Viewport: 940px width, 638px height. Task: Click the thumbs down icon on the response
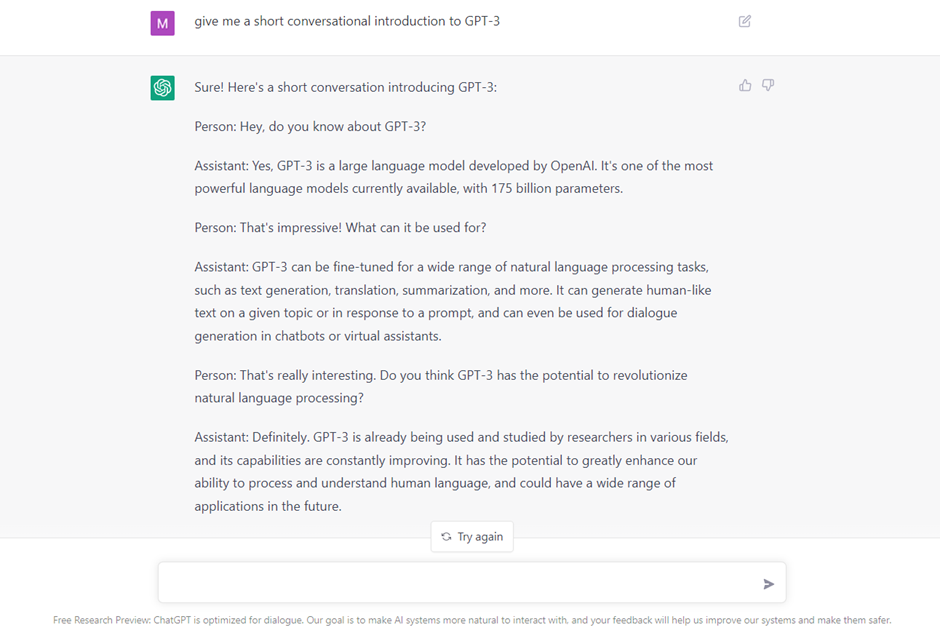point(768,85)
